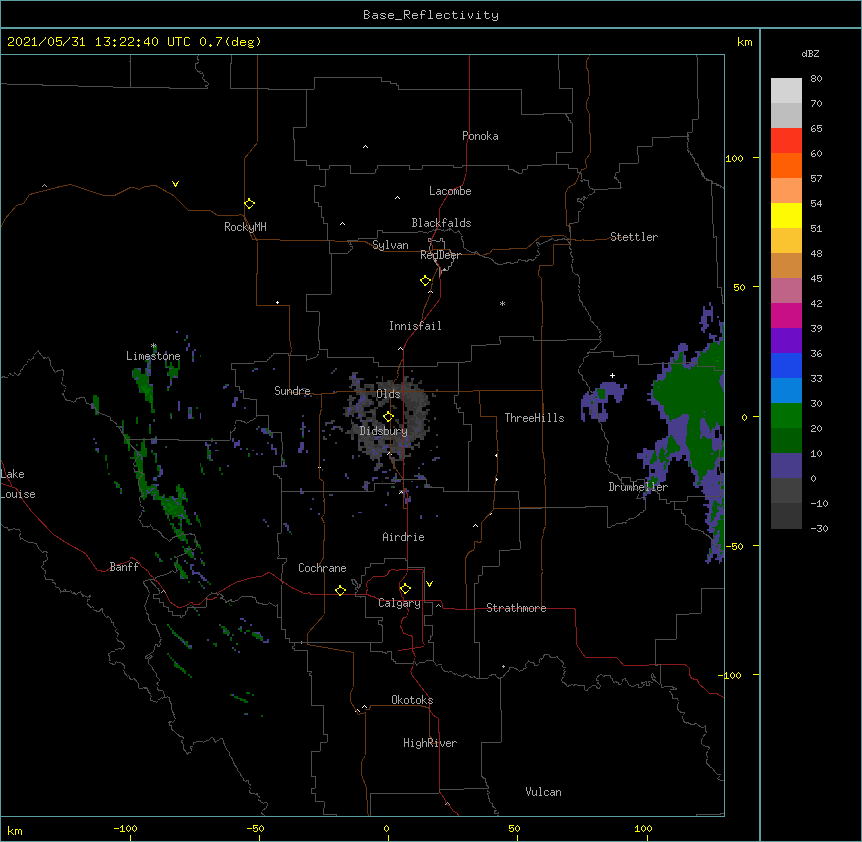Viewport: 862px width, 842px height.
Task: Click the asterisk marker east of Innisfail
Action: point(502,303)
